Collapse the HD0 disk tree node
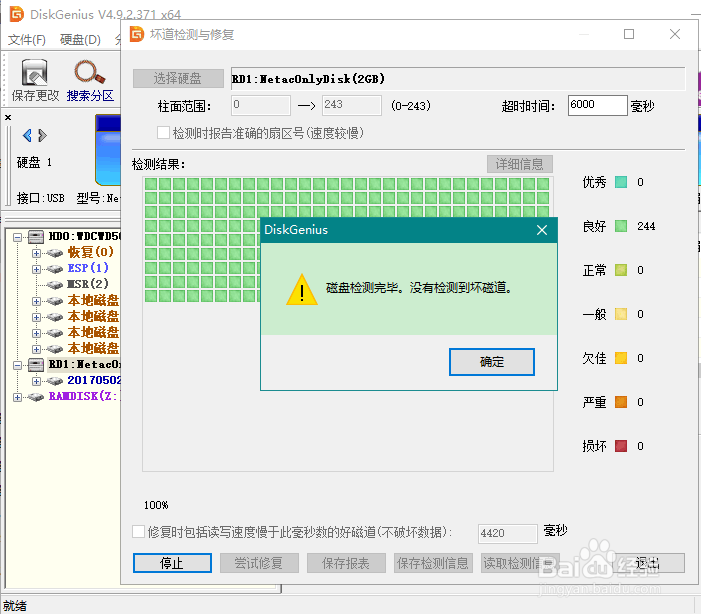This screenshot has height=614, width=701. (17, 237)
